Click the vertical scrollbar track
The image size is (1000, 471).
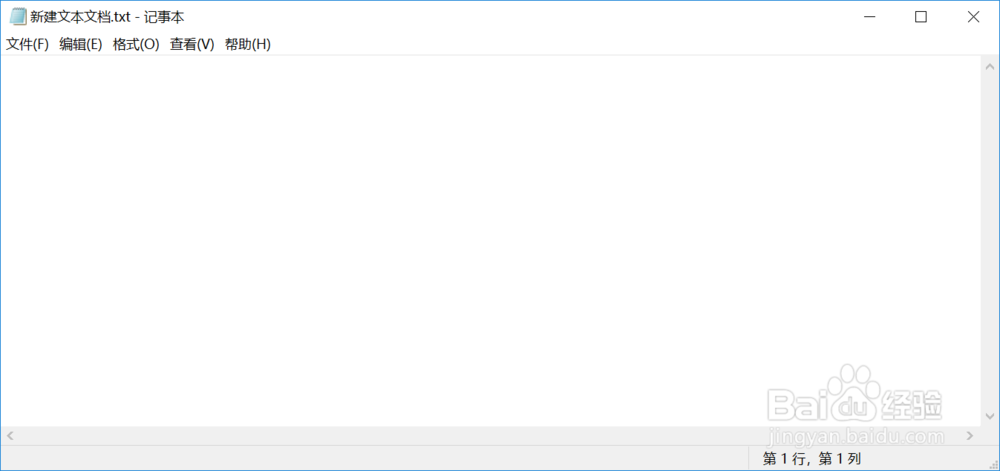point(990,241)
